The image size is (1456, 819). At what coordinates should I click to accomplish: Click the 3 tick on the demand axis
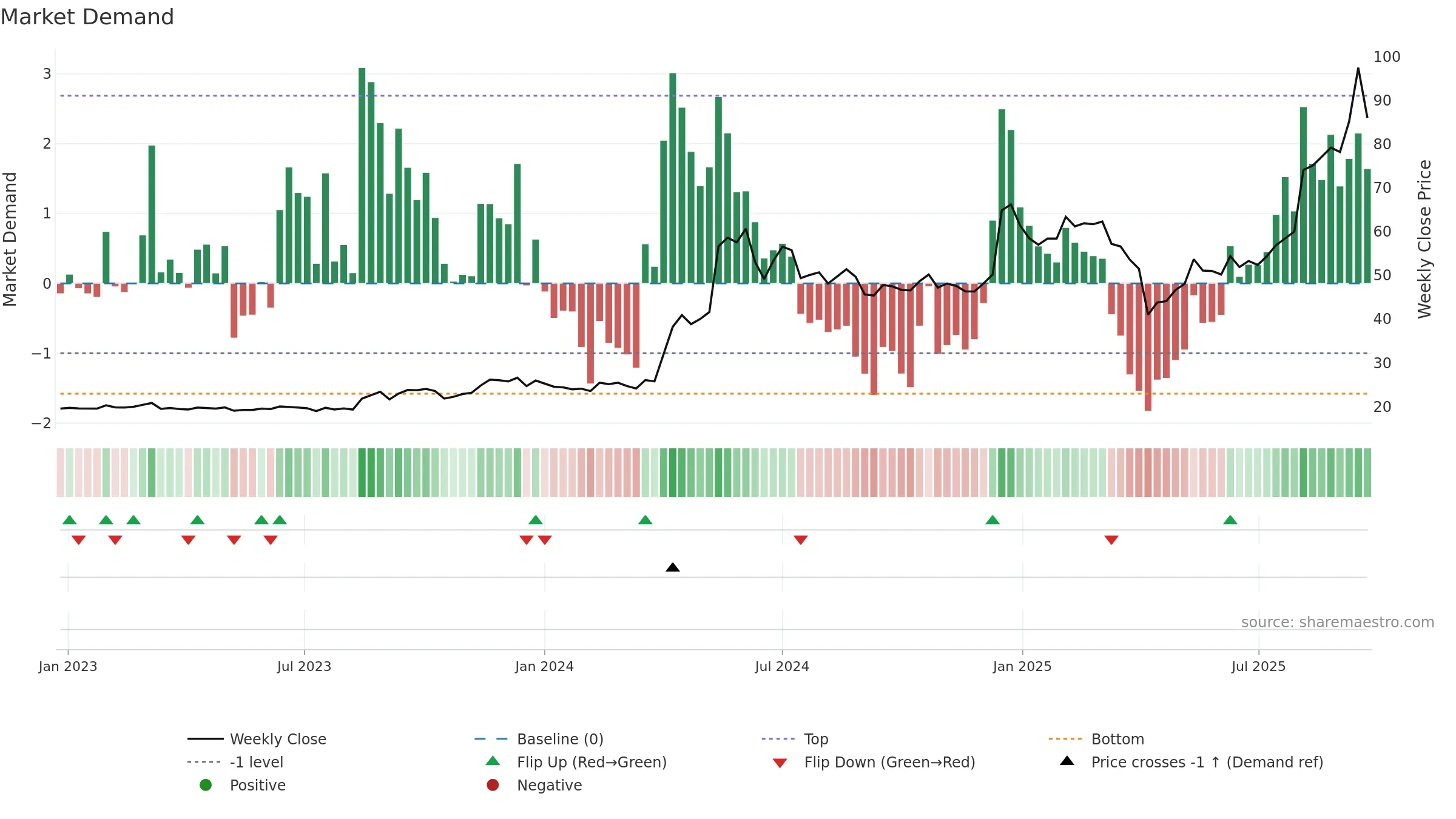coord(47,74)
